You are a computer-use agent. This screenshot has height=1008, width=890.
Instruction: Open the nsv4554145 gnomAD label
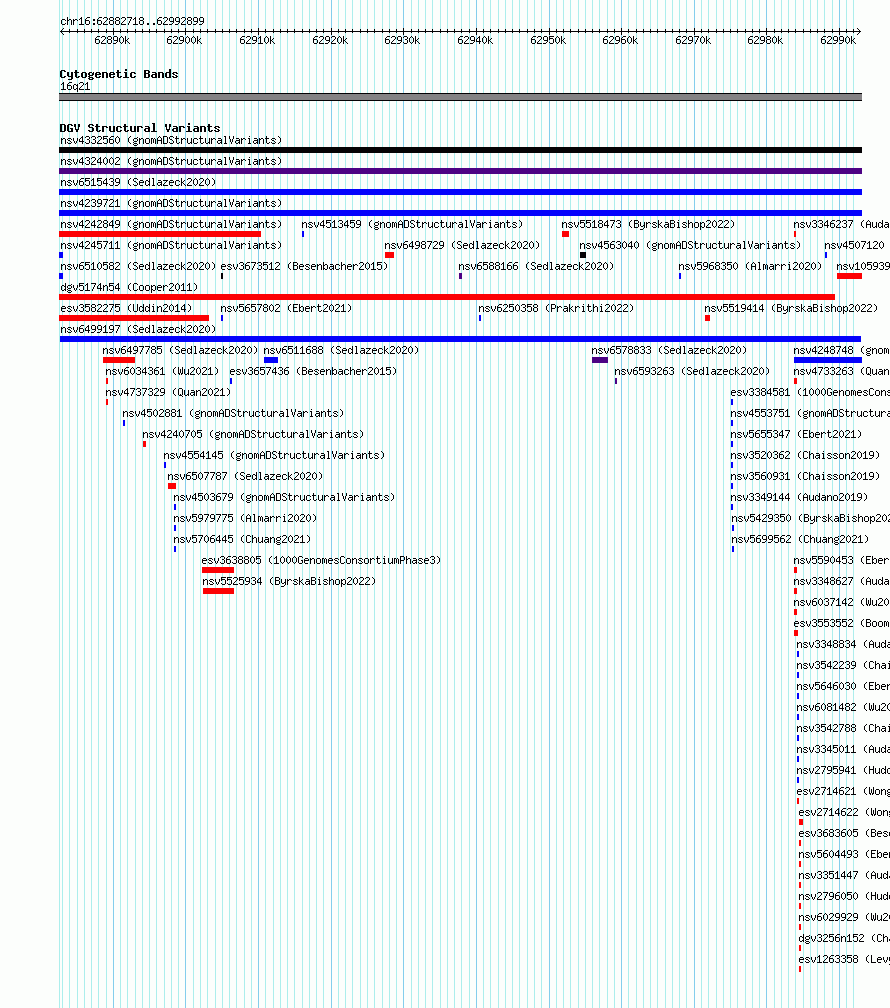pos(274,455)
